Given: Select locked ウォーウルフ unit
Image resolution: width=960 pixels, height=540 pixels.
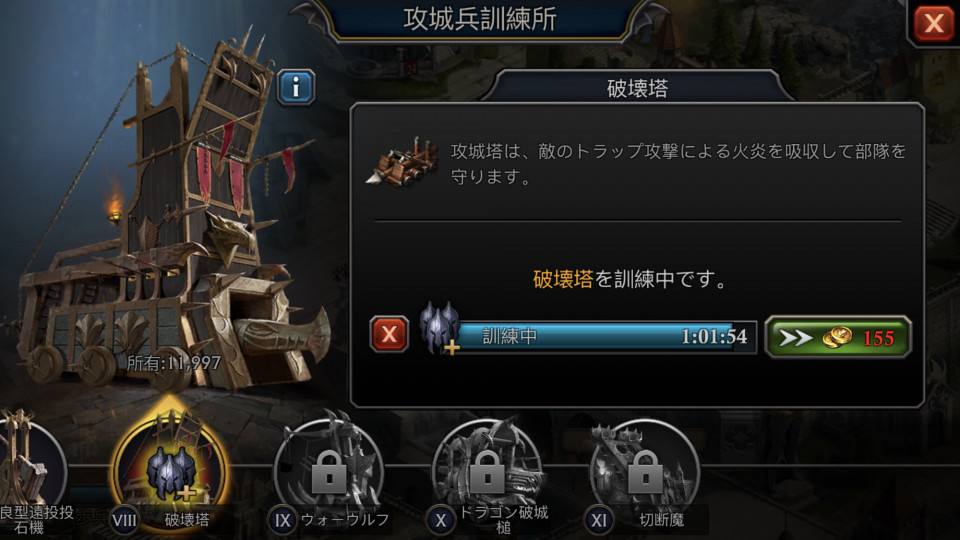Looking at the screenshot, I should (329, 471).
